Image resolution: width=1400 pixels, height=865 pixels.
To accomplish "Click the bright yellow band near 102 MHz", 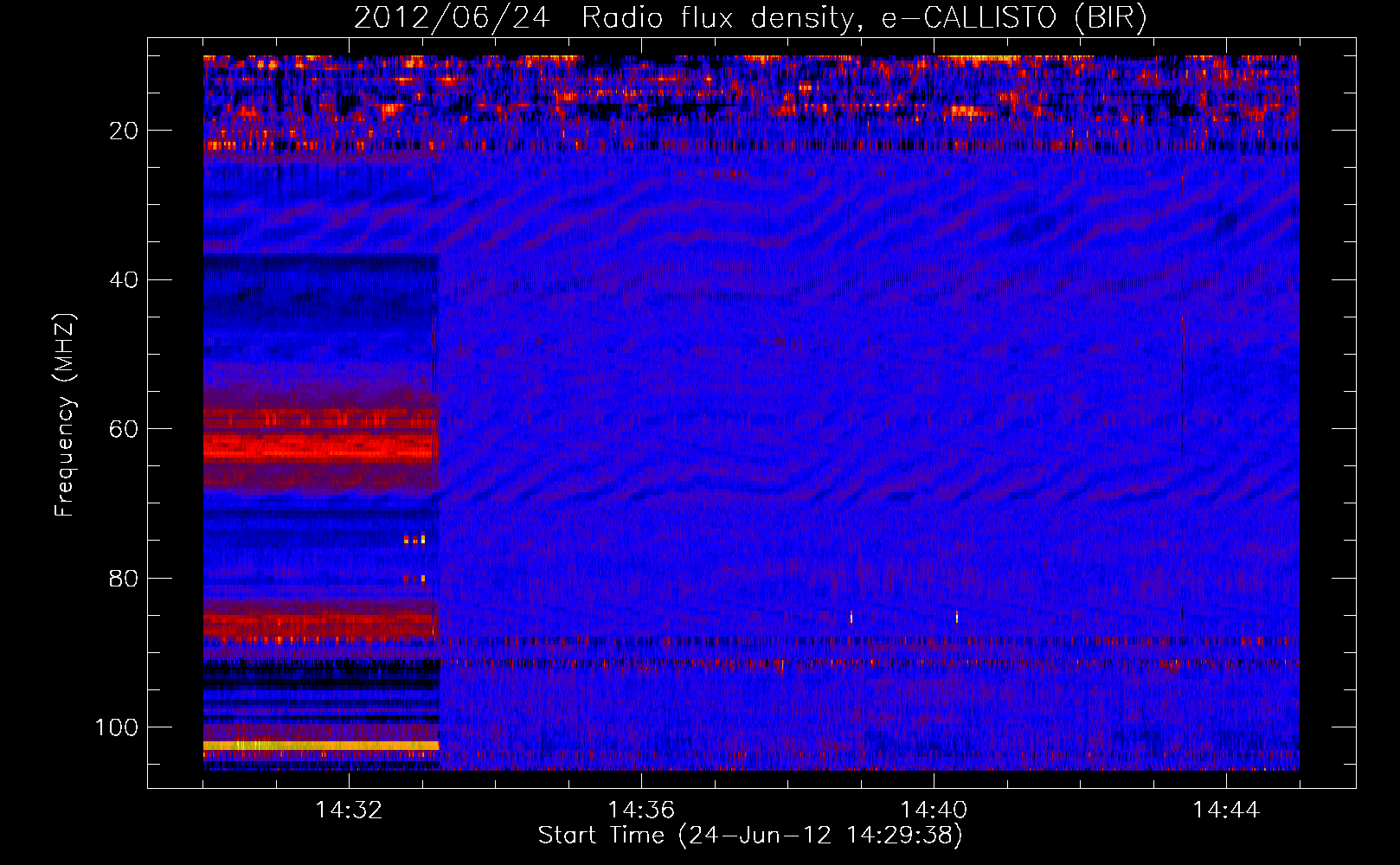I will pos(321,746).
